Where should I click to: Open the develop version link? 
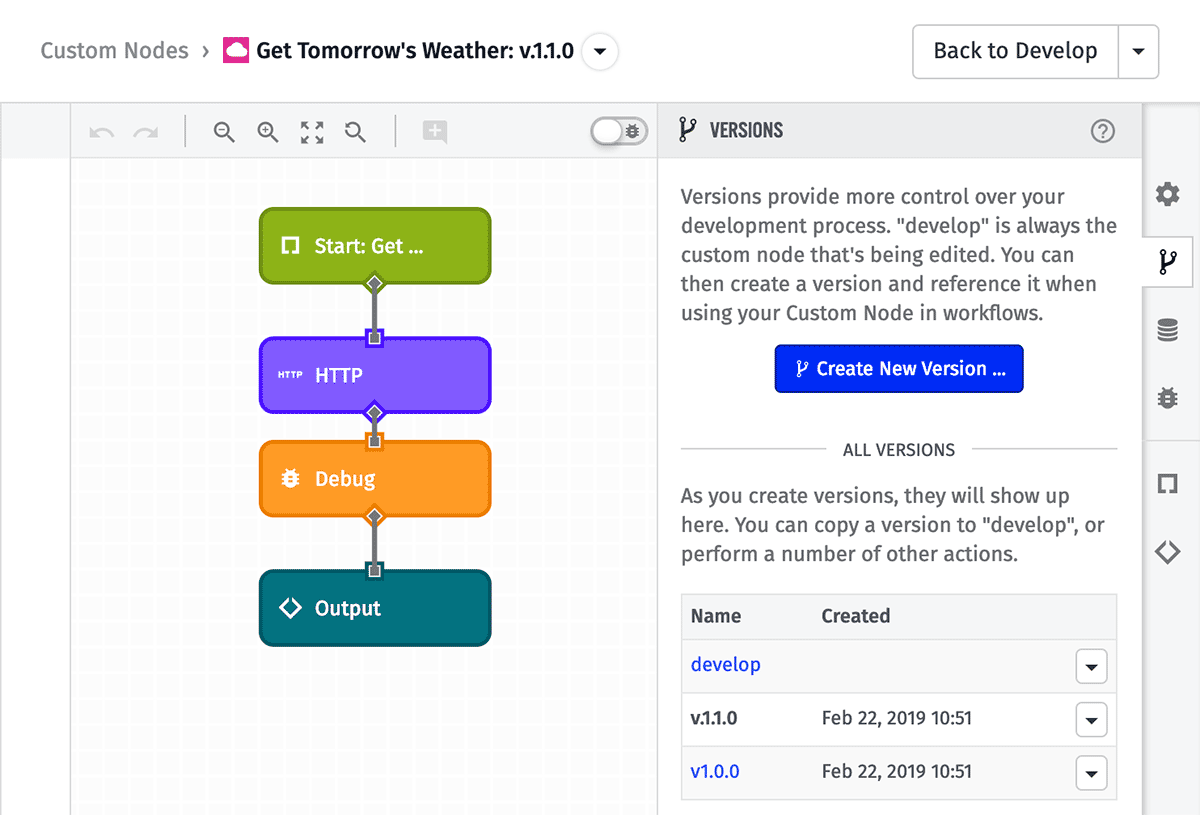click(726, 665)
